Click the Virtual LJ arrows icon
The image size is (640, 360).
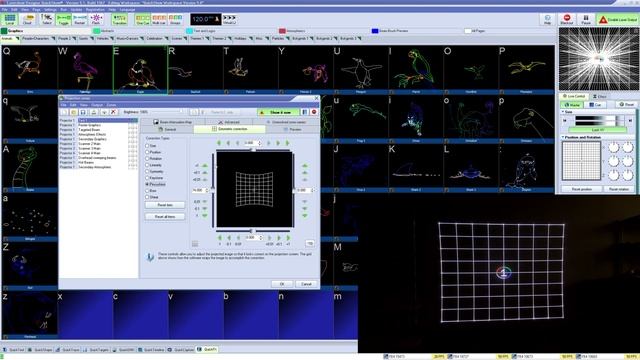229,19
